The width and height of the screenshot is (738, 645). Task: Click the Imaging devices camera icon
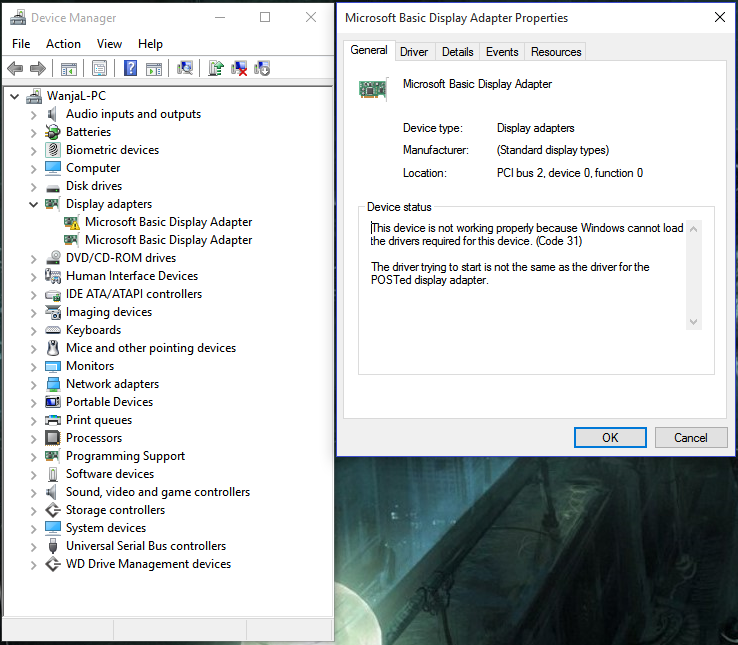tap(53, 312)
